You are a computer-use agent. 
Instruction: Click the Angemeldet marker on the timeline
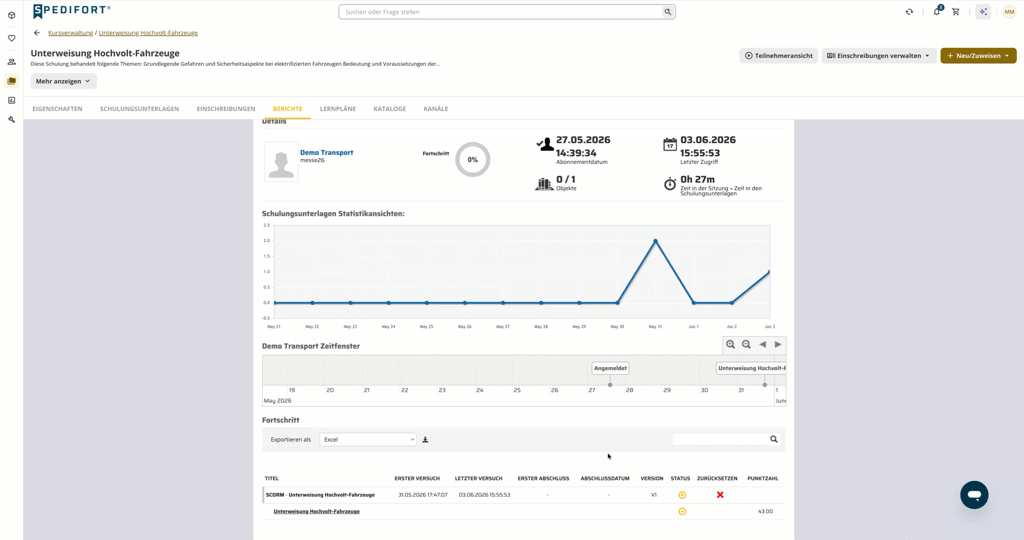click(x=610, y=368)
